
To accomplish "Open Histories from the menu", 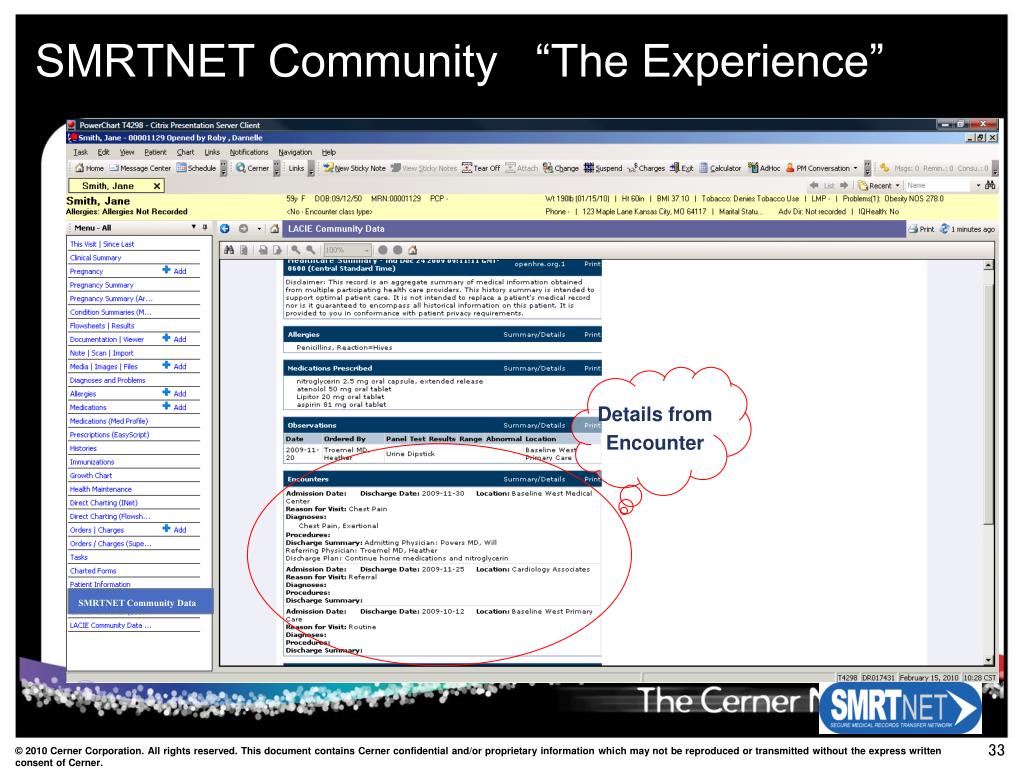I will (x=83, y=448).
